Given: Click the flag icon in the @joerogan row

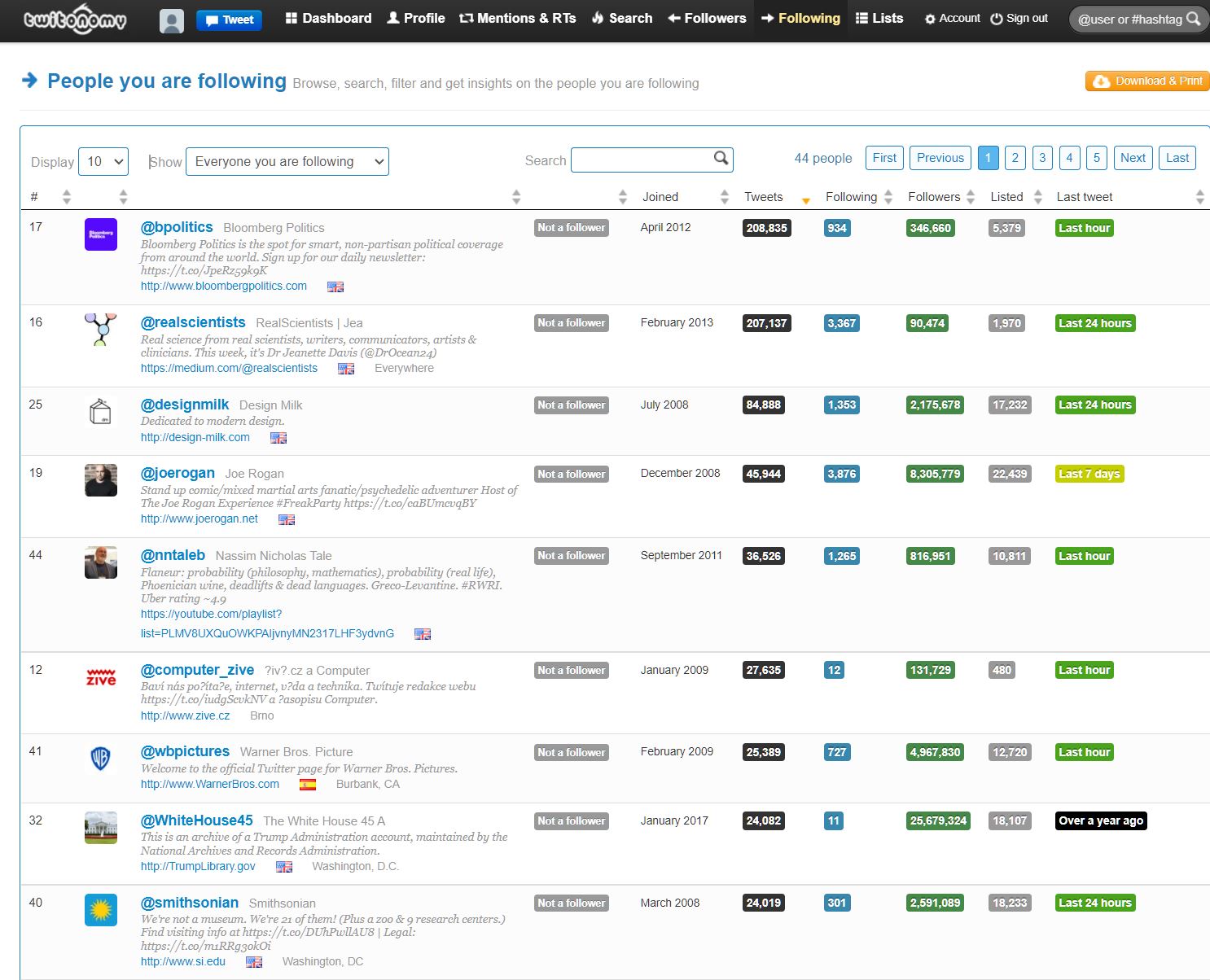Looking at the screenshot, I should (x=287, y=519).
